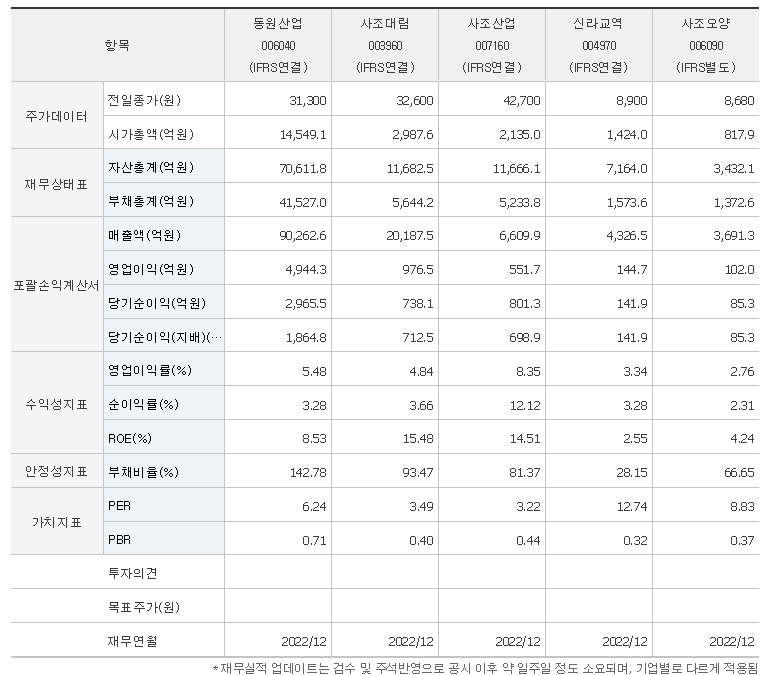
Task: Click the 사조산업 007160 column header
Action: pos(492,45)
